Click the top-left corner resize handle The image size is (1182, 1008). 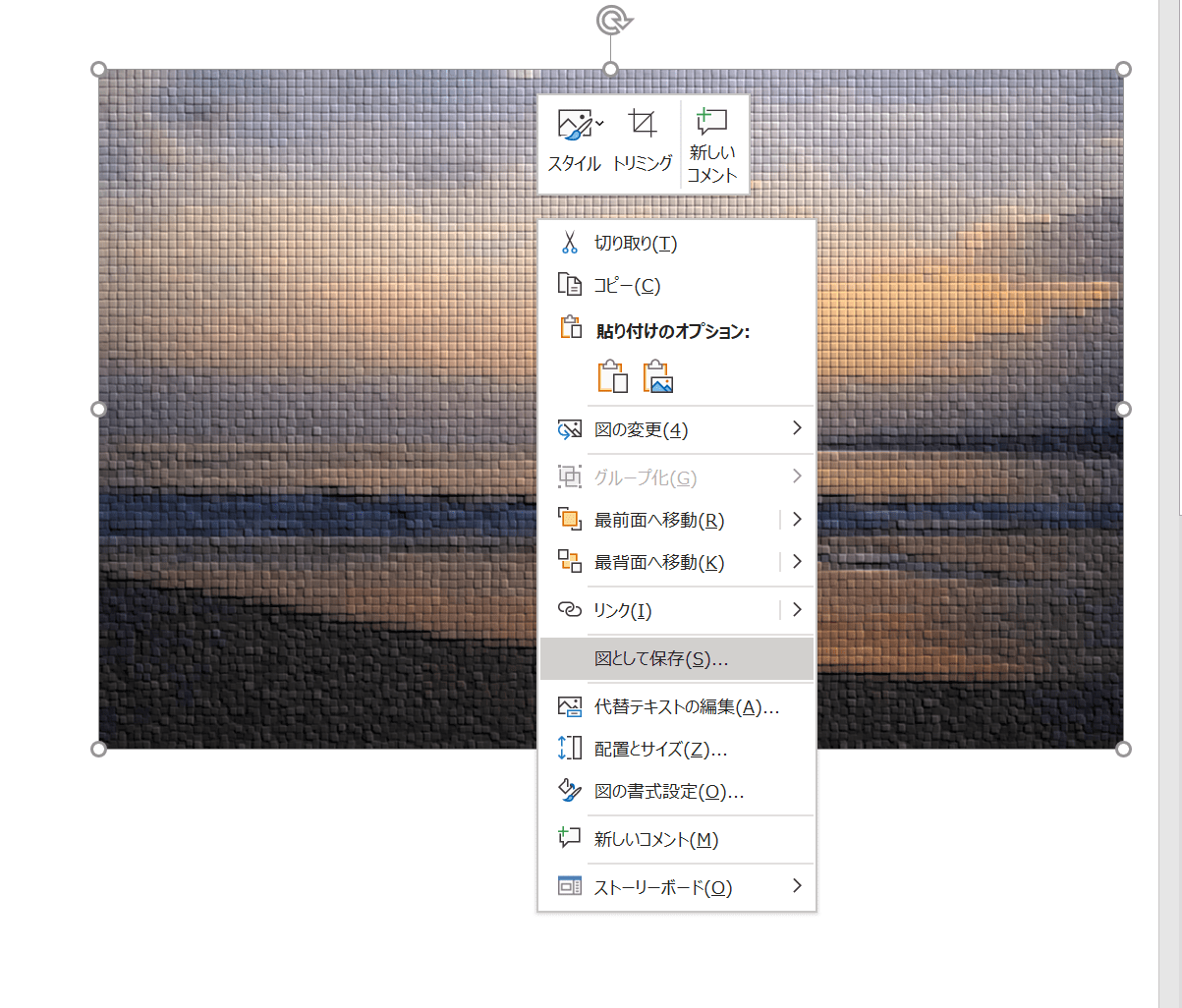tap(98, 69)
